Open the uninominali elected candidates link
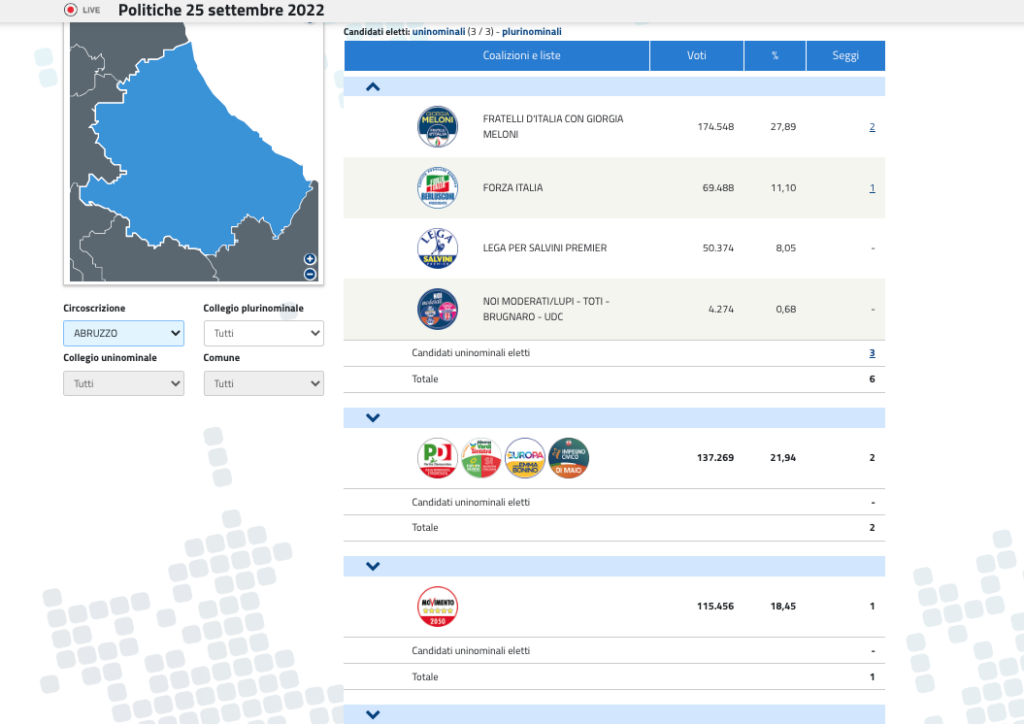 pyautogui.click(x=438, y=31)
